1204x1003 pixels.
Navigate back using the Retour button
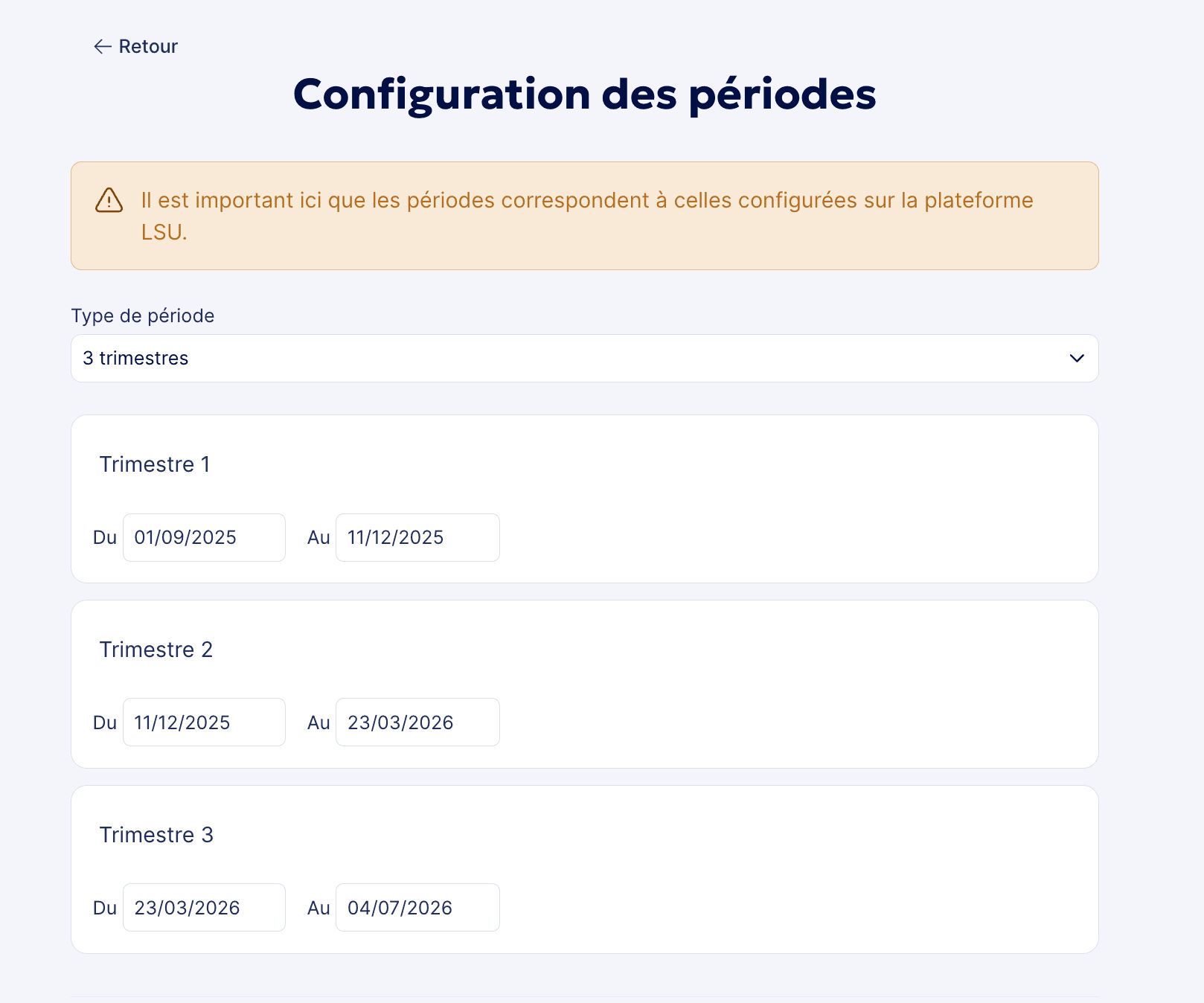tap(136, 46)
